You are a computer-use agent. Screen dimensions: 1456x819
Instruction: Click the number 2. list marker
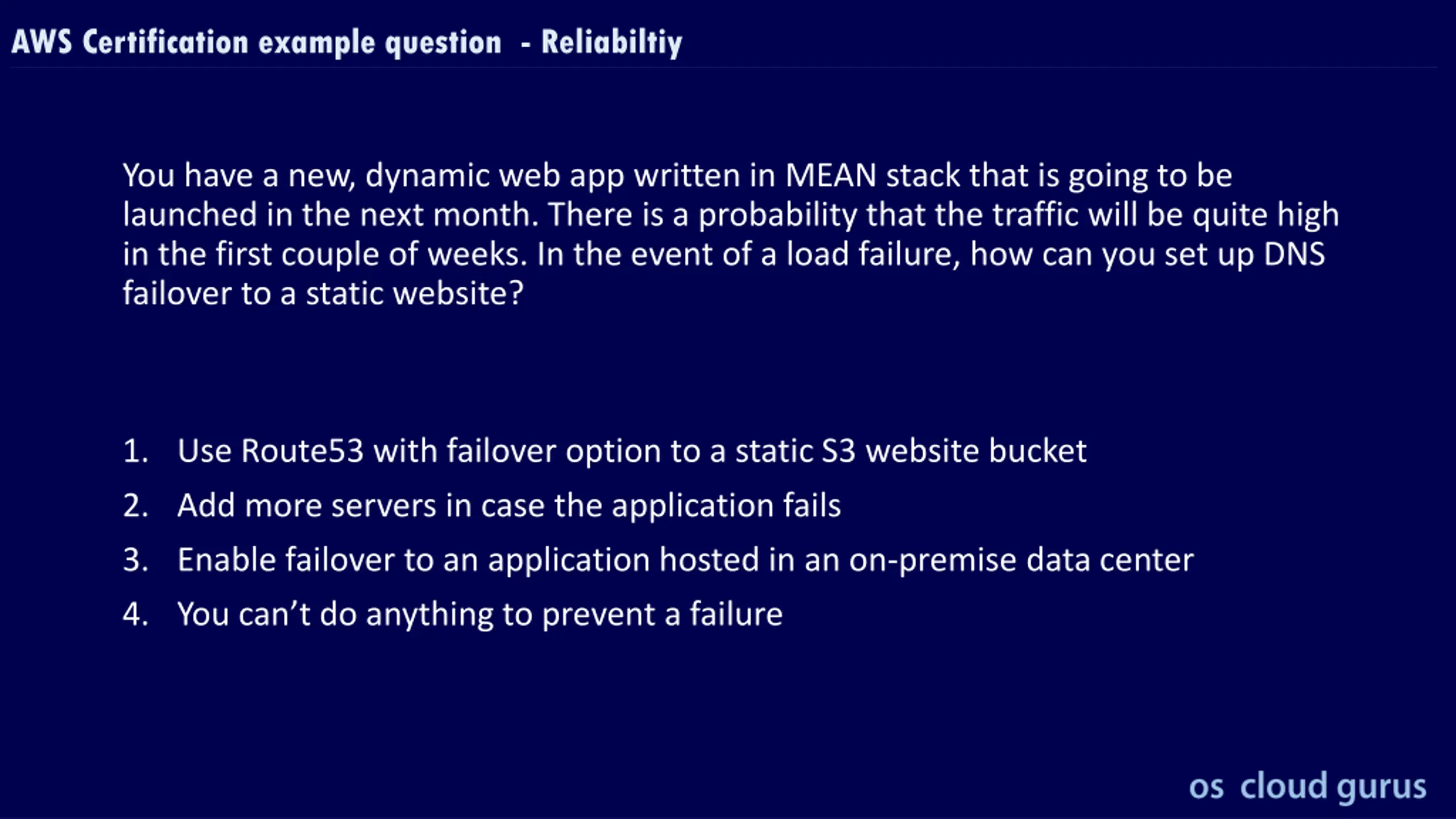click(135, 506)
